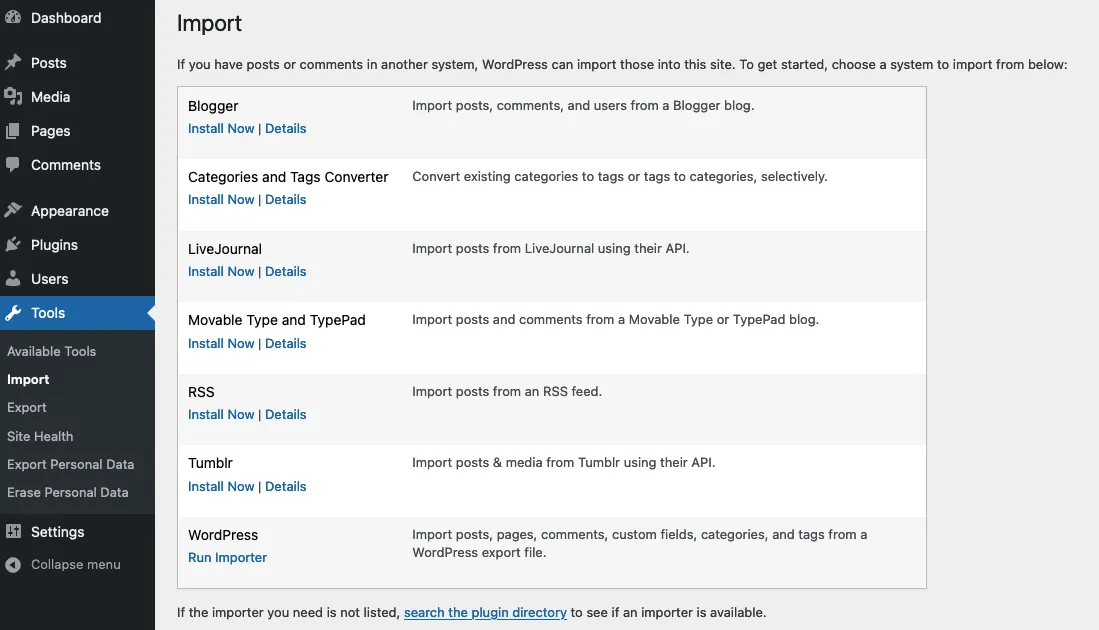Install Movable Type and TypePad importer

(221, 343)
